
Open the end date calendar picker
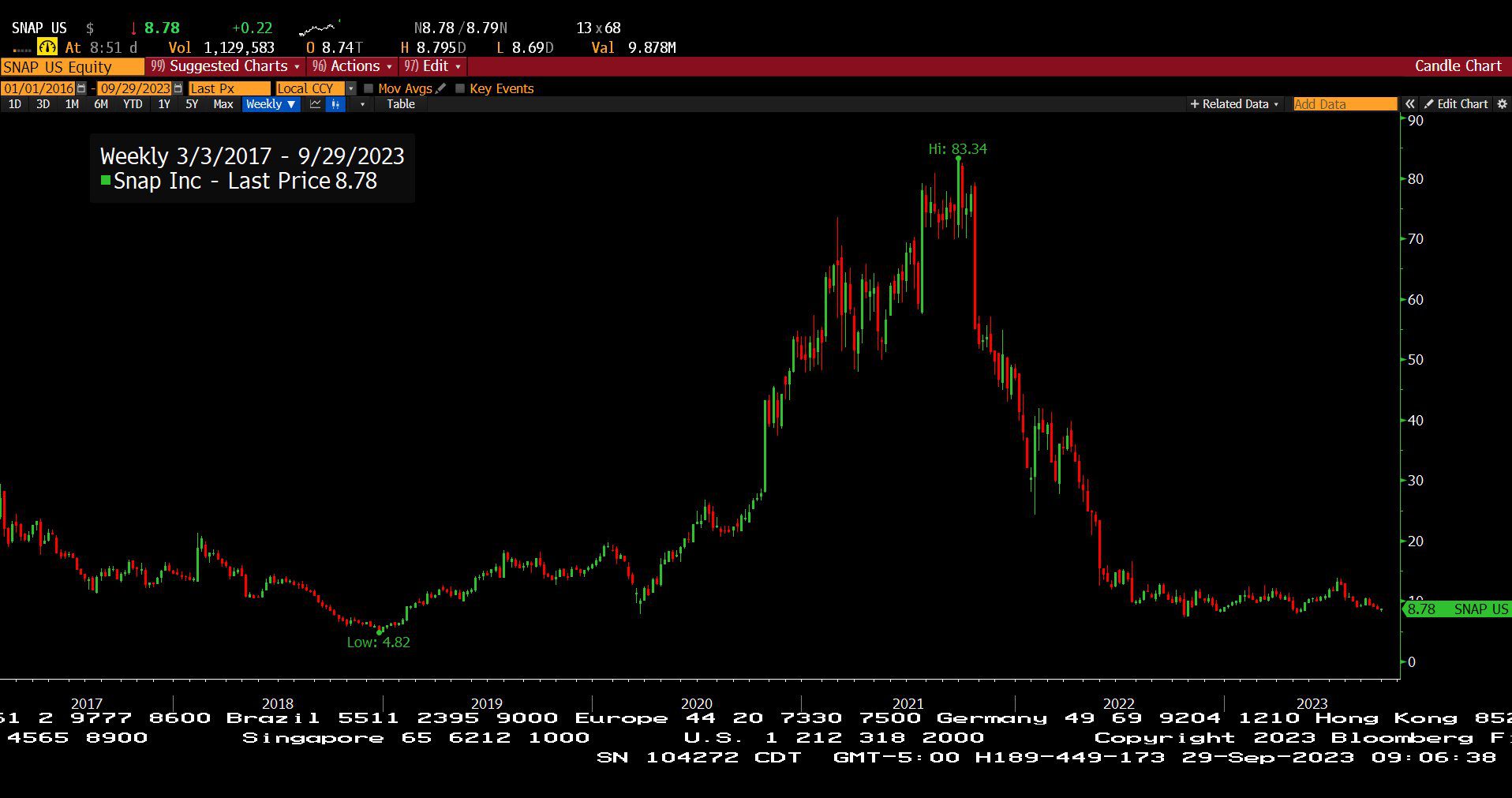click(x=178, y=88)
